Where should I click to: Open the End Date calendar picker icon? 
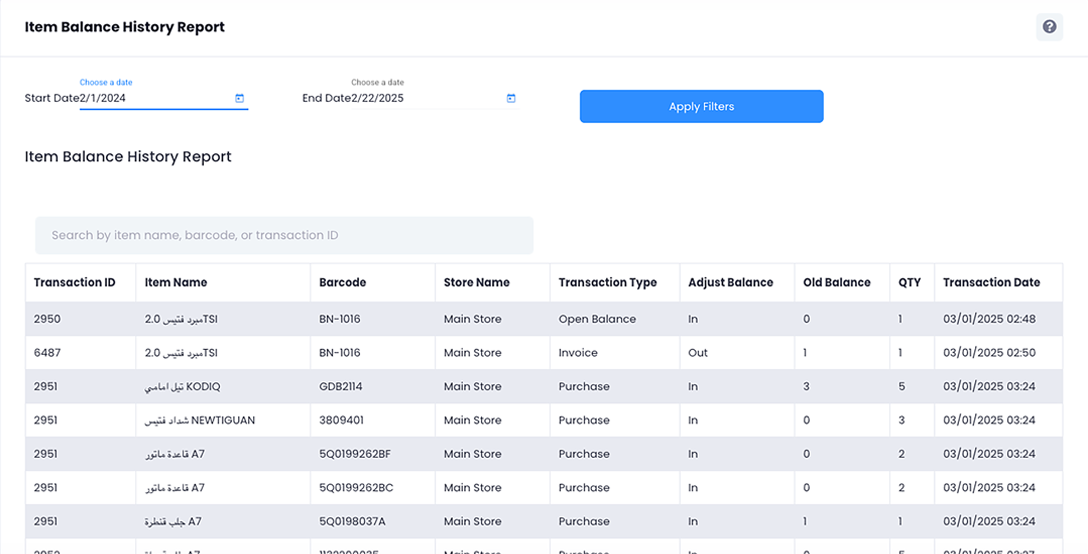coord(511,98)
